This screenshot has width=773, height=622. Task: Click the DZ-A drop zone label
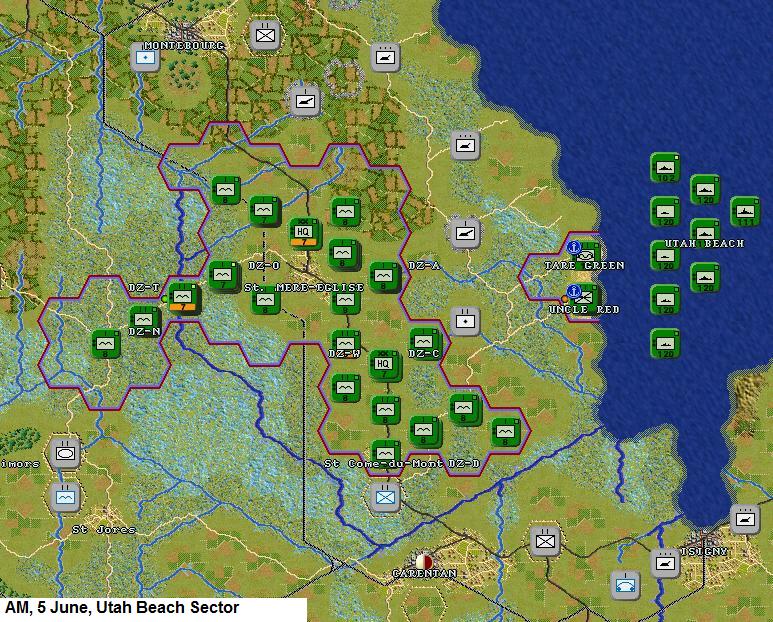click(x=424, y=266)
